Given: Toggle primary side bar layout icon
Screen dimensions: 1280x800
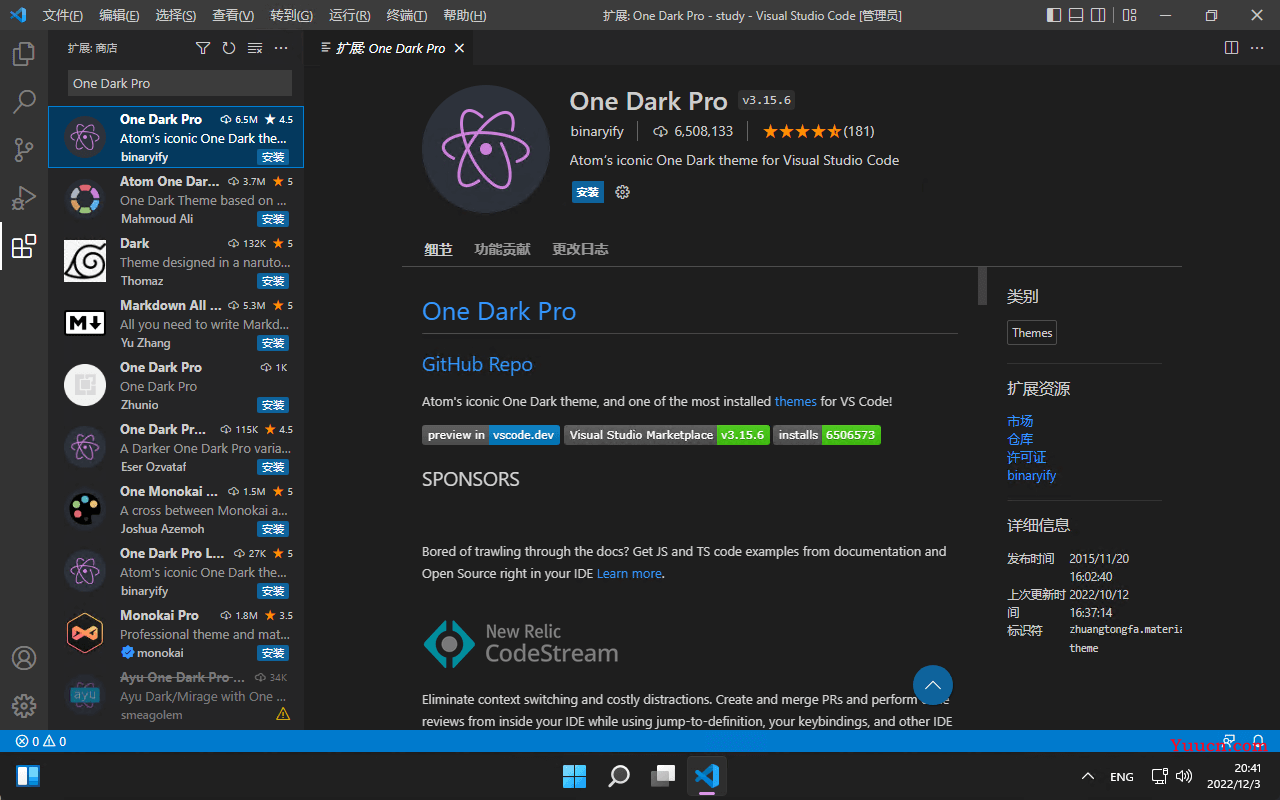Looking at the screenshot, I should coord(1054,15).
